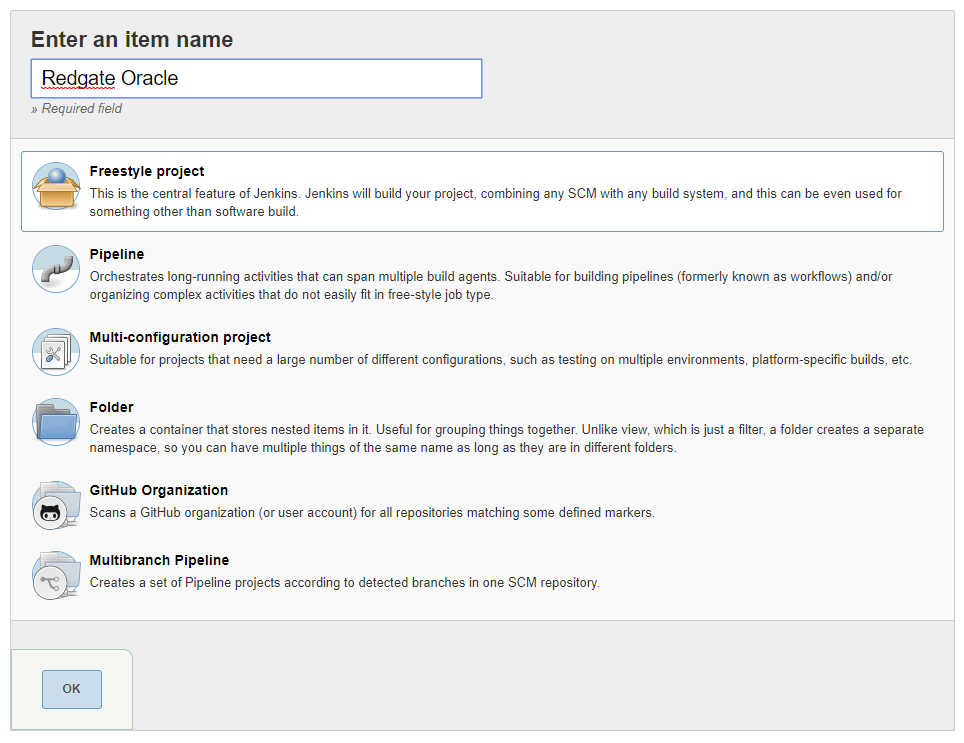Click the Pipeline pipe icon
Screen dimensions: 964x743
[56, 268]
